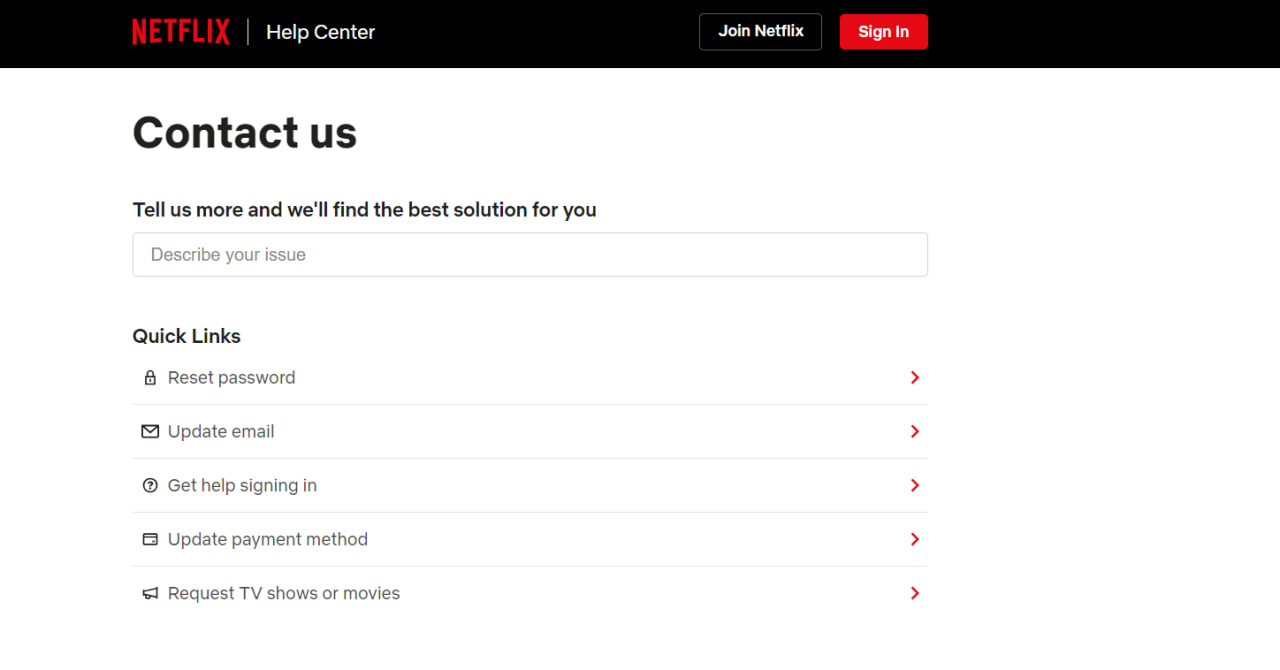Click the megaphone icon near Request TV shows or movies

click(150, 593)
